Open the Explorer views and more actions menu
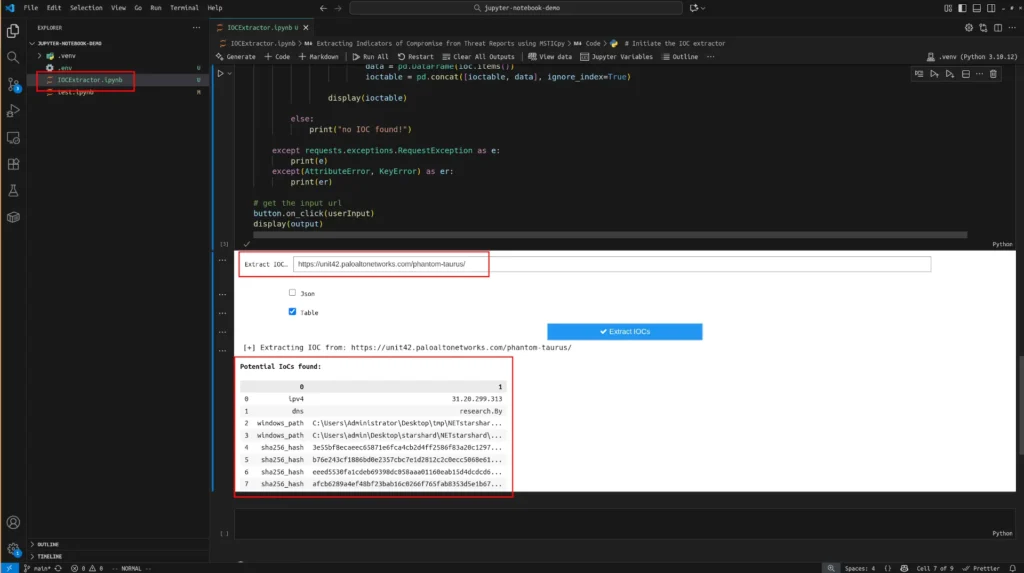 pos(197,27)
